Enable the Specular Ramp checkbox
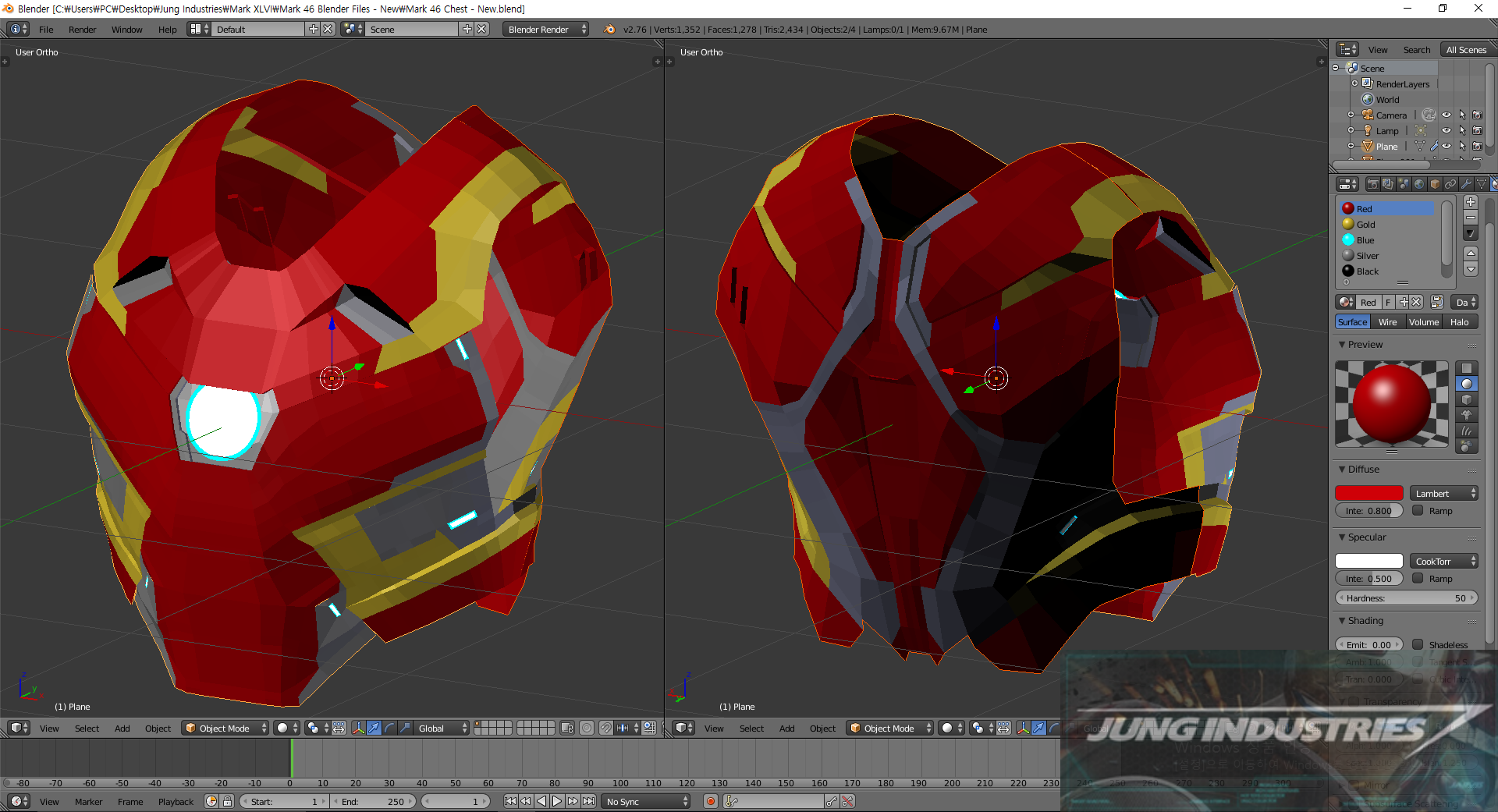Viewport: 1498px width, 812px height. [1418, 578]
